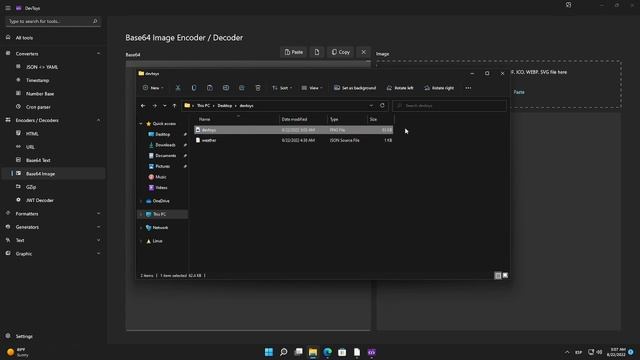Open Microsoft Edge from the taskbar
This screenshot has width=640, height=360.
click(327, 352)
